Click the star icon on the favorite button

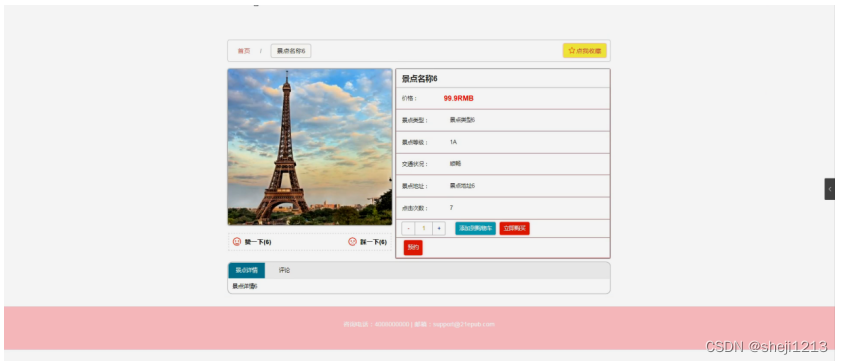[x=571, y=51]
